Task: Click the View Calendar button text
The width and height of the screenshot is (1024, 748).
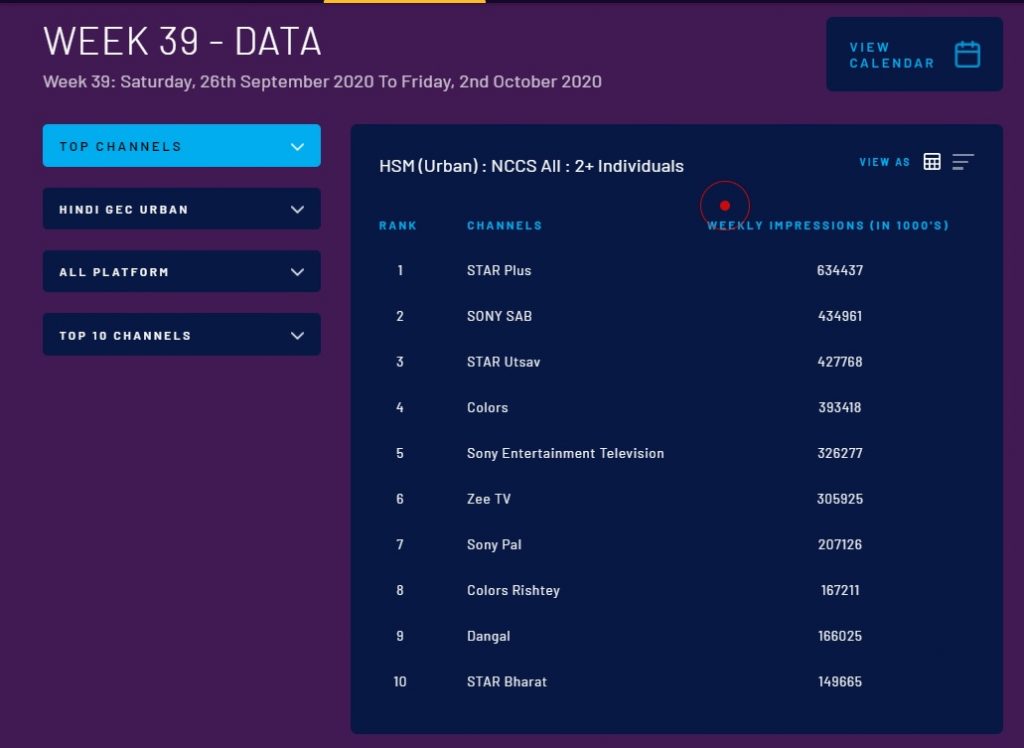Action: 891,55
